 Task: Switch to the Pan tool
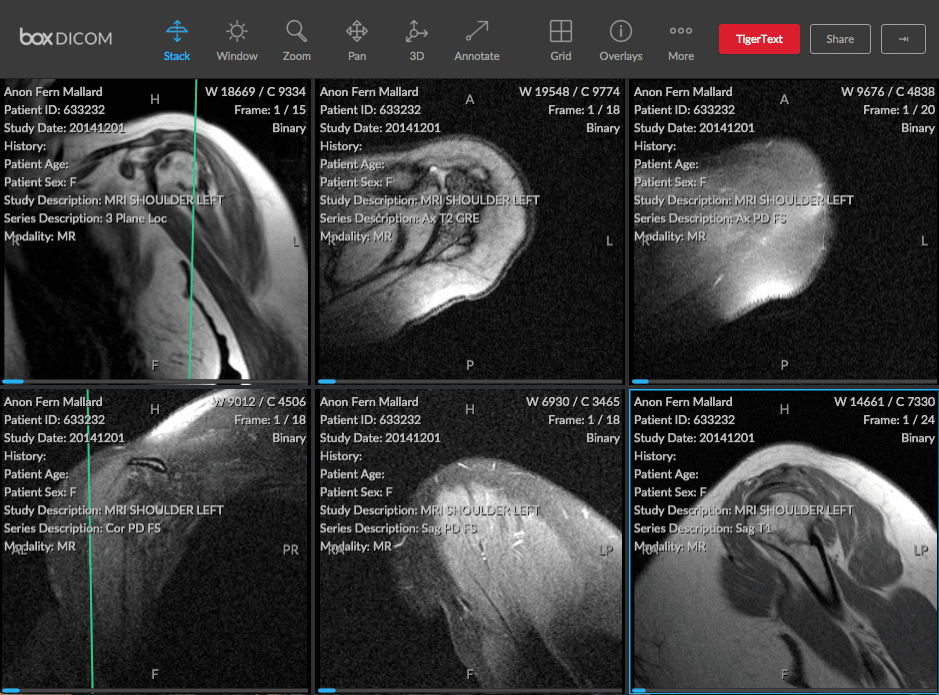pyautogui.click(x=356, y=40)
